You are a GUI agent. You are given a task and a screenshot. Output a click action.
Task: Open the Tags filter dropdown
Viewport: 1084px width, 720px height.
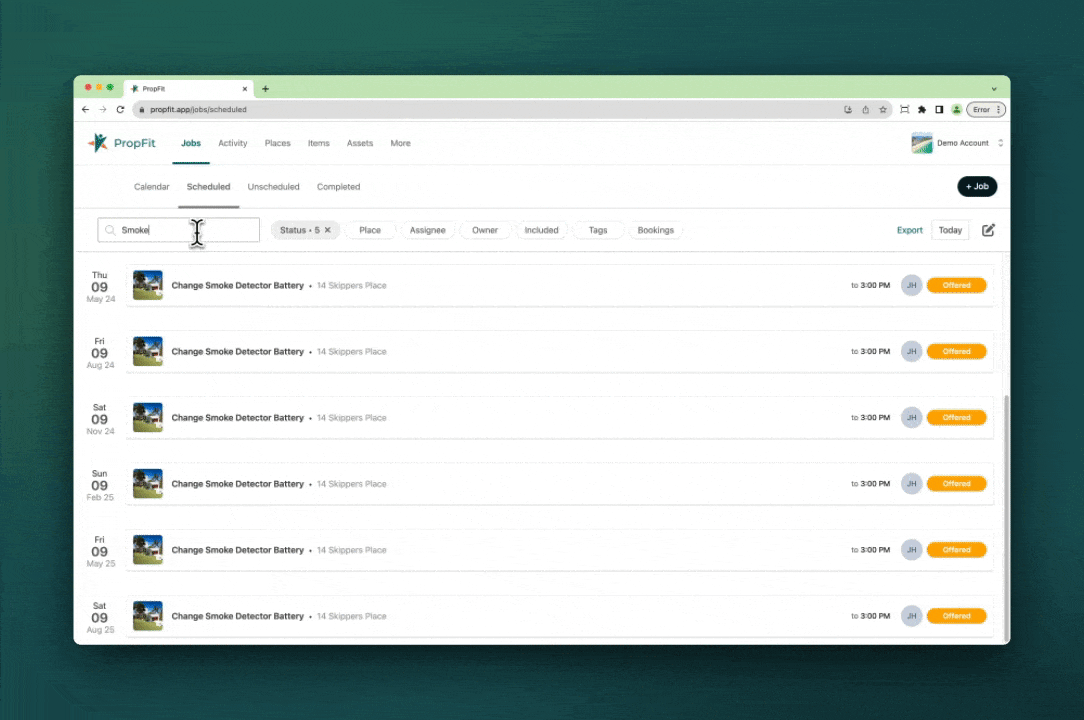[597, 230]
